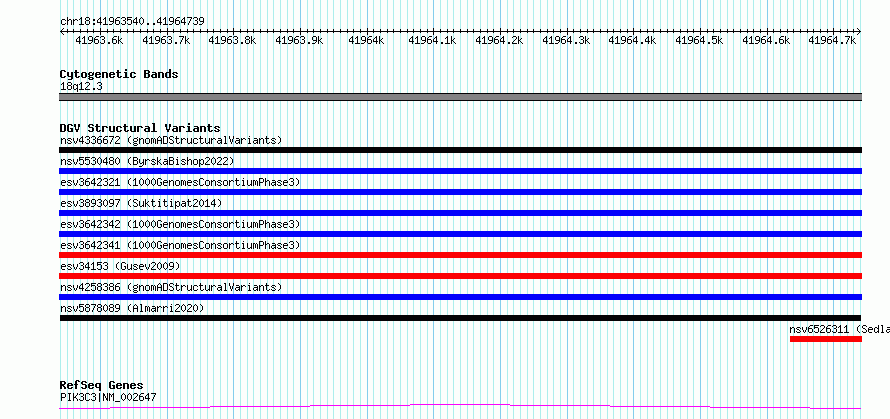
Task: Click the gray 18q12.3 cytogenetic band bar
Action: (460, 97)
